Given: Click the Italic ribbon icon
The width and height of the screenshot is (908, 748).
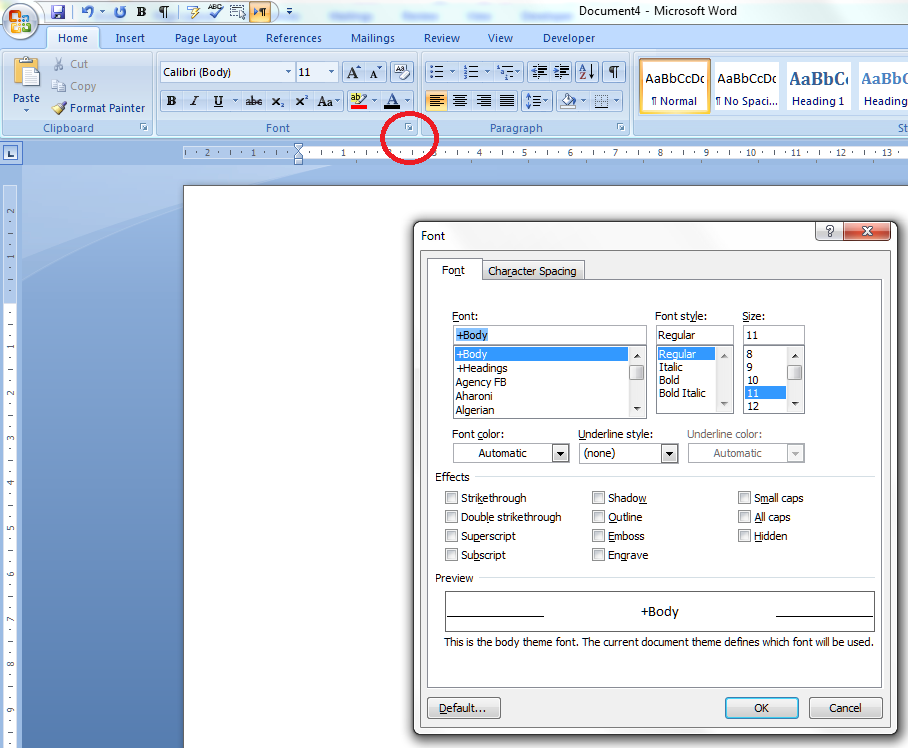Looking at the screenshot, I should [194, 101].
